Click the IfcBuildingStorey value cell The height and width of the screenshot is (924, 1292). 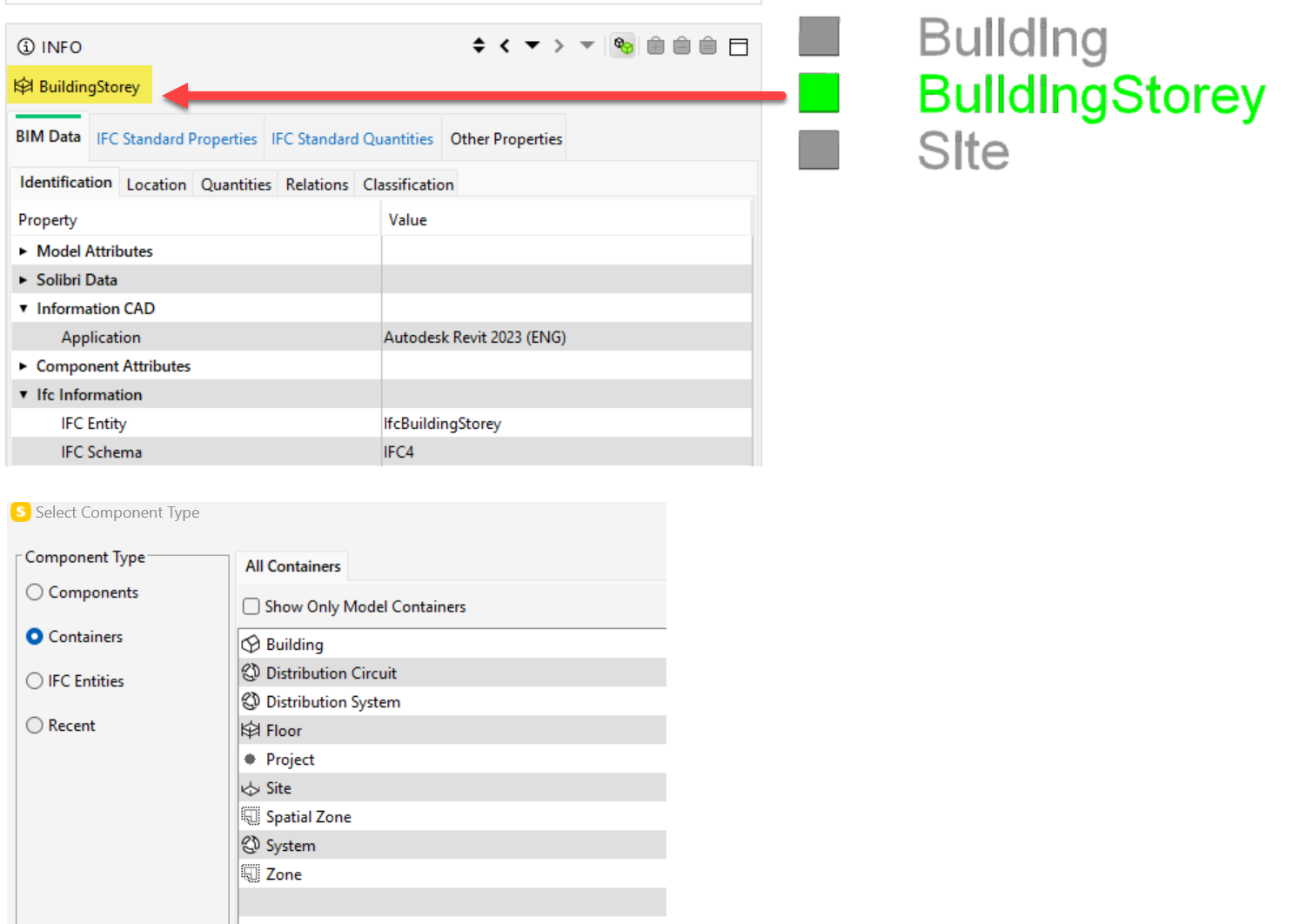pyautogui.click(x=566, y=423)
